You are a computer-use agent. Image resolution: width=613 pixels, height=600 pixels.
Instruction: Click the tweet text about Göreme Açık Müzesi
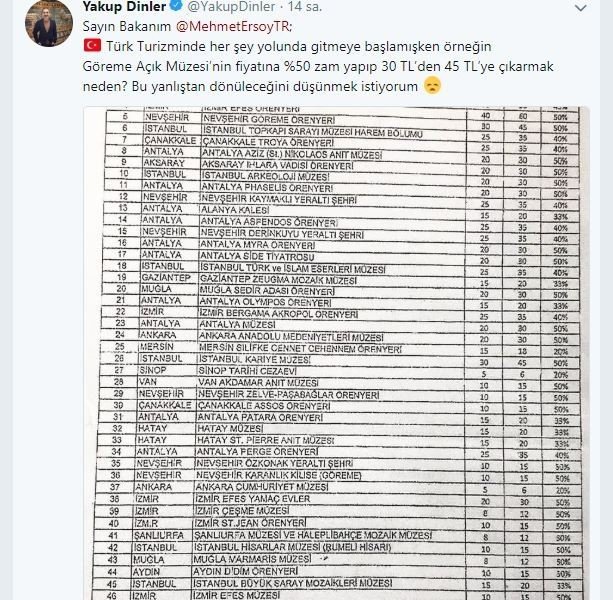[318, 66]
